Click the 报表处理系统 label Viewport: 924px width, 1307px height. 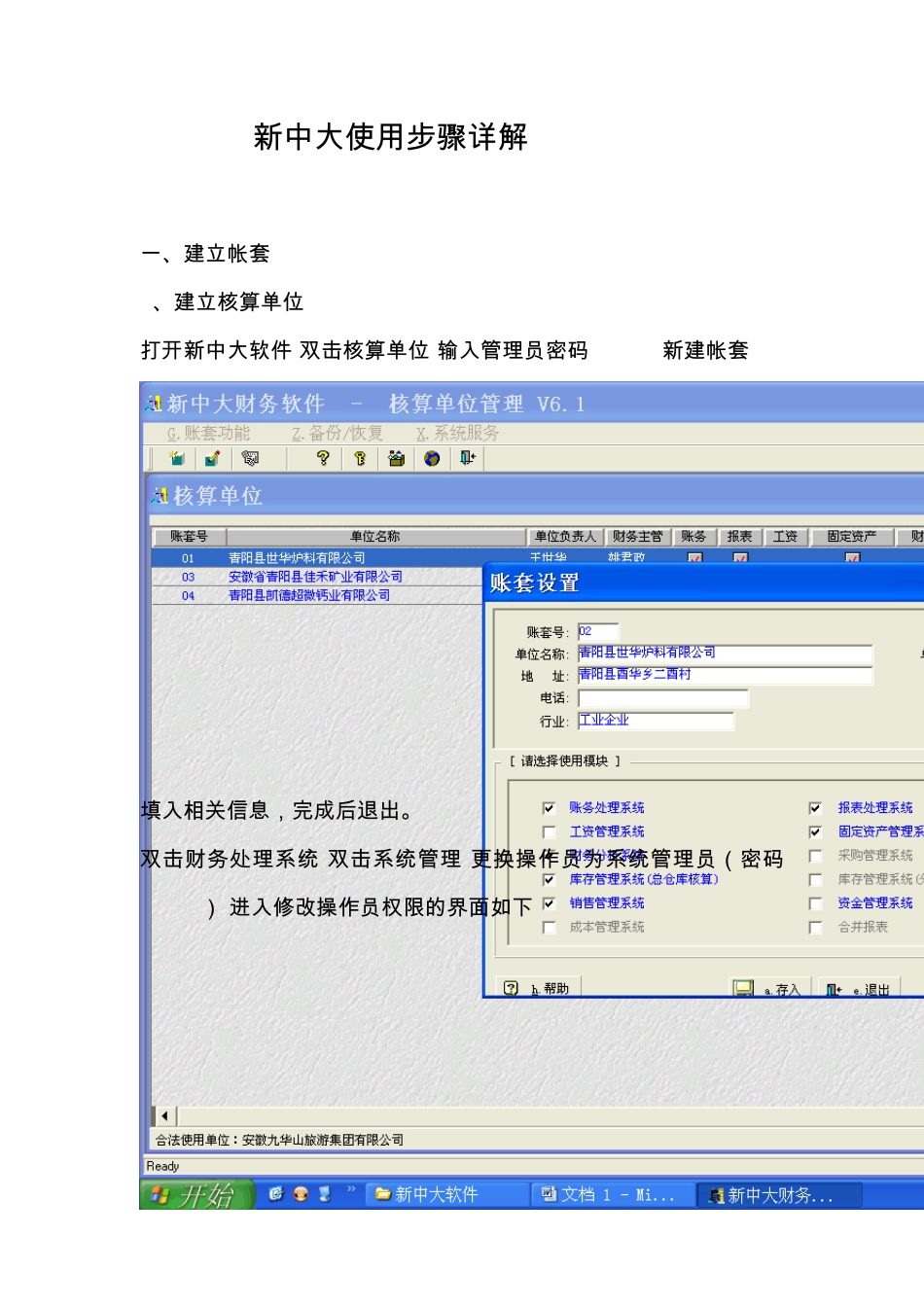tap(875, 808)
